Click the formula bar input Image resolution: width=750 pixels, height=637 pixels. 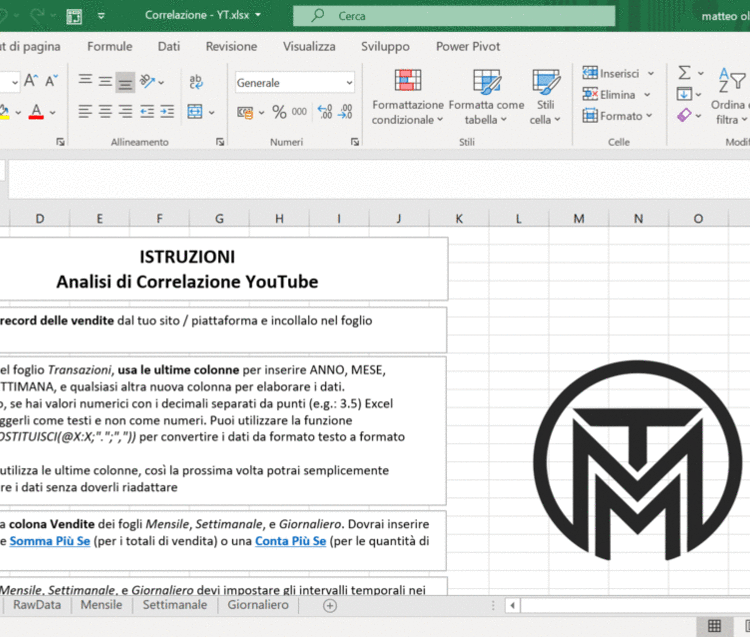pyautogui.click(x=379, y=179)
